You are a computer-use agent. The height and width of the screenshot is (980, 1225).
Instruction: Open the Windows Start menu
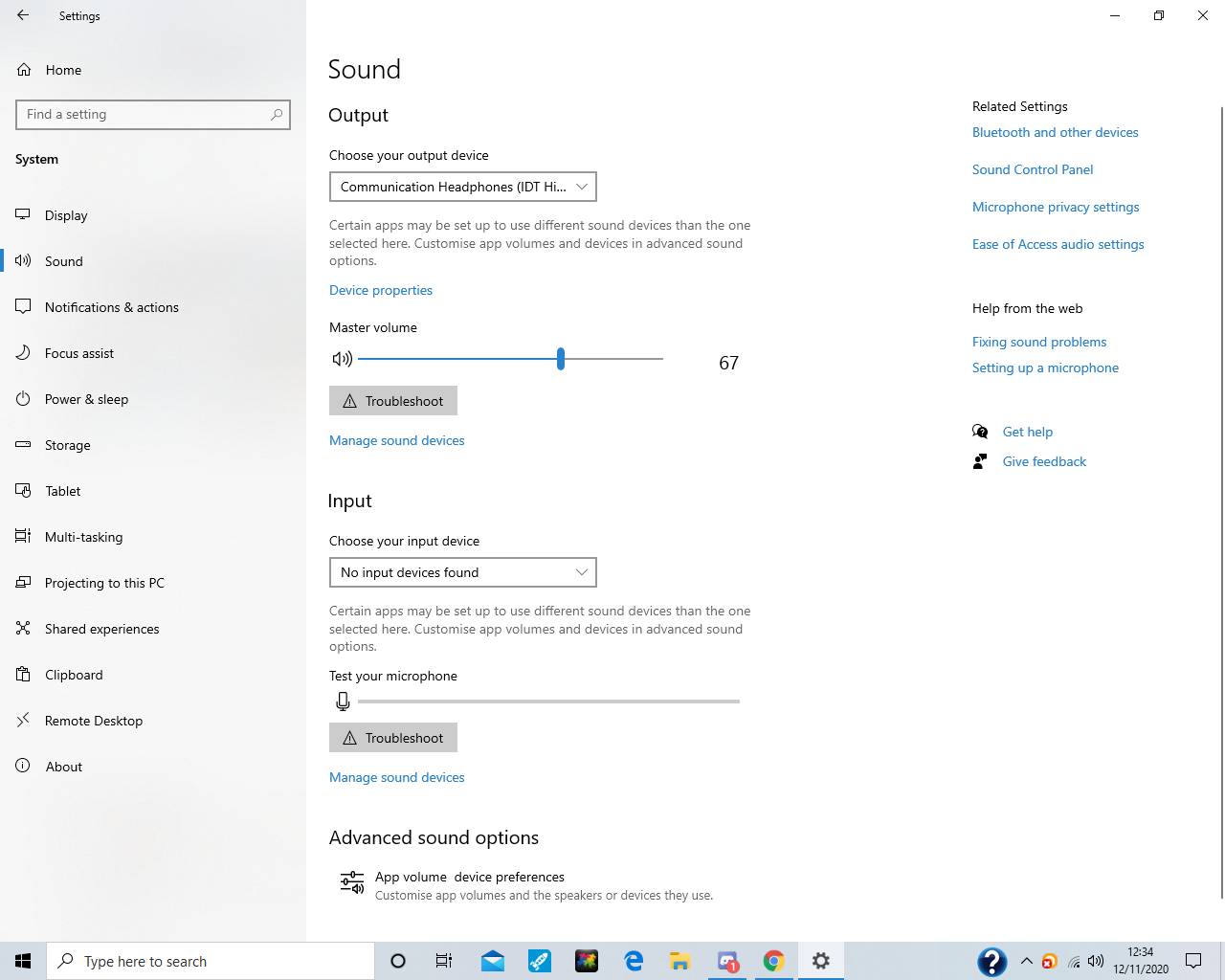pos(23,961)
